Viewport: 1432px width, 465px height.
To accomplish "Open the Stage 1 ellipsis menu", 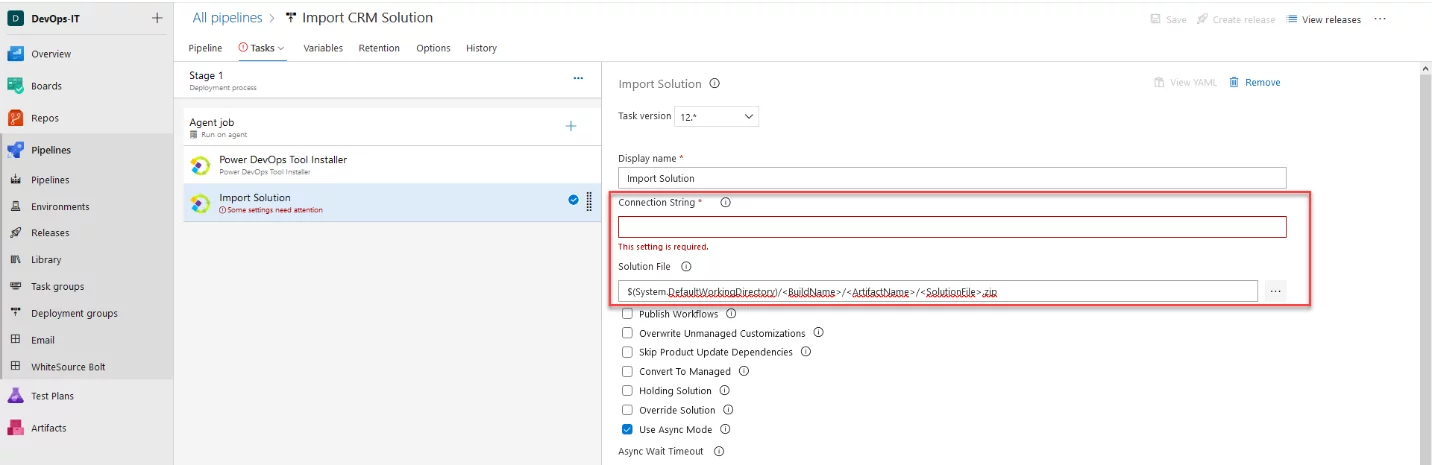I will [577, 78].
